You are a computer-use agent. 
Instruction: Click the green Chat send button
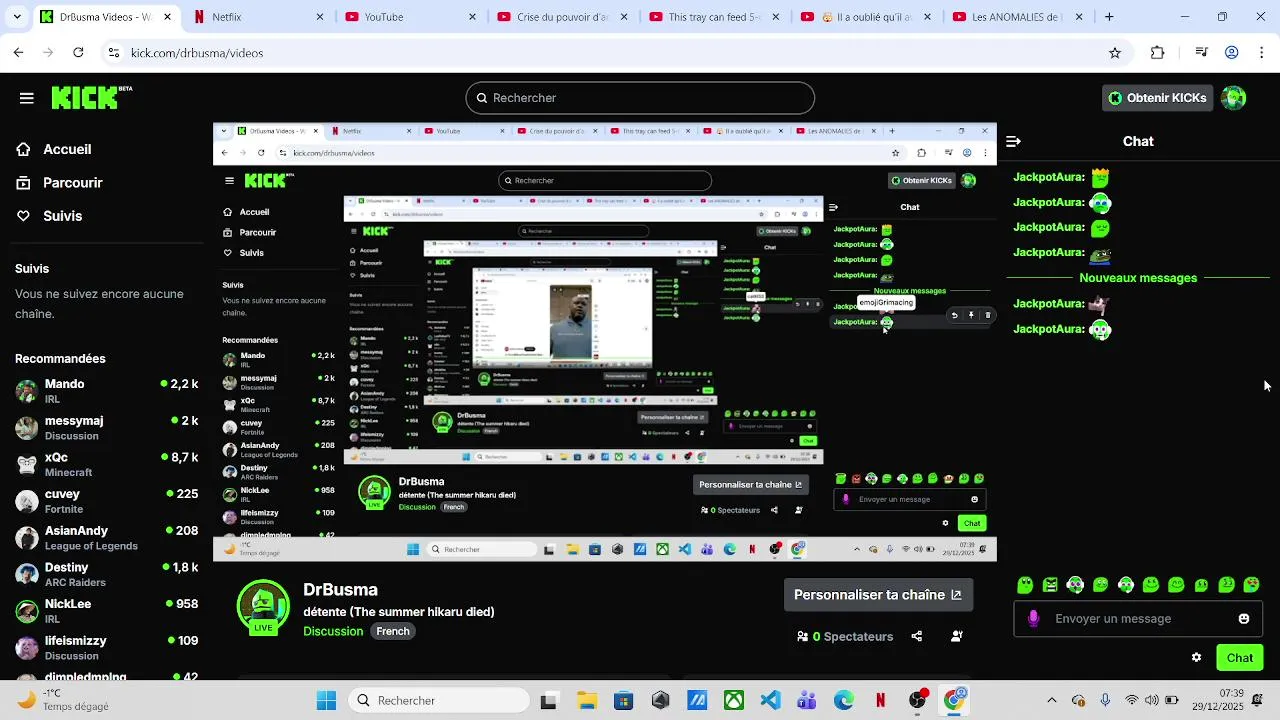point(1240,658)
